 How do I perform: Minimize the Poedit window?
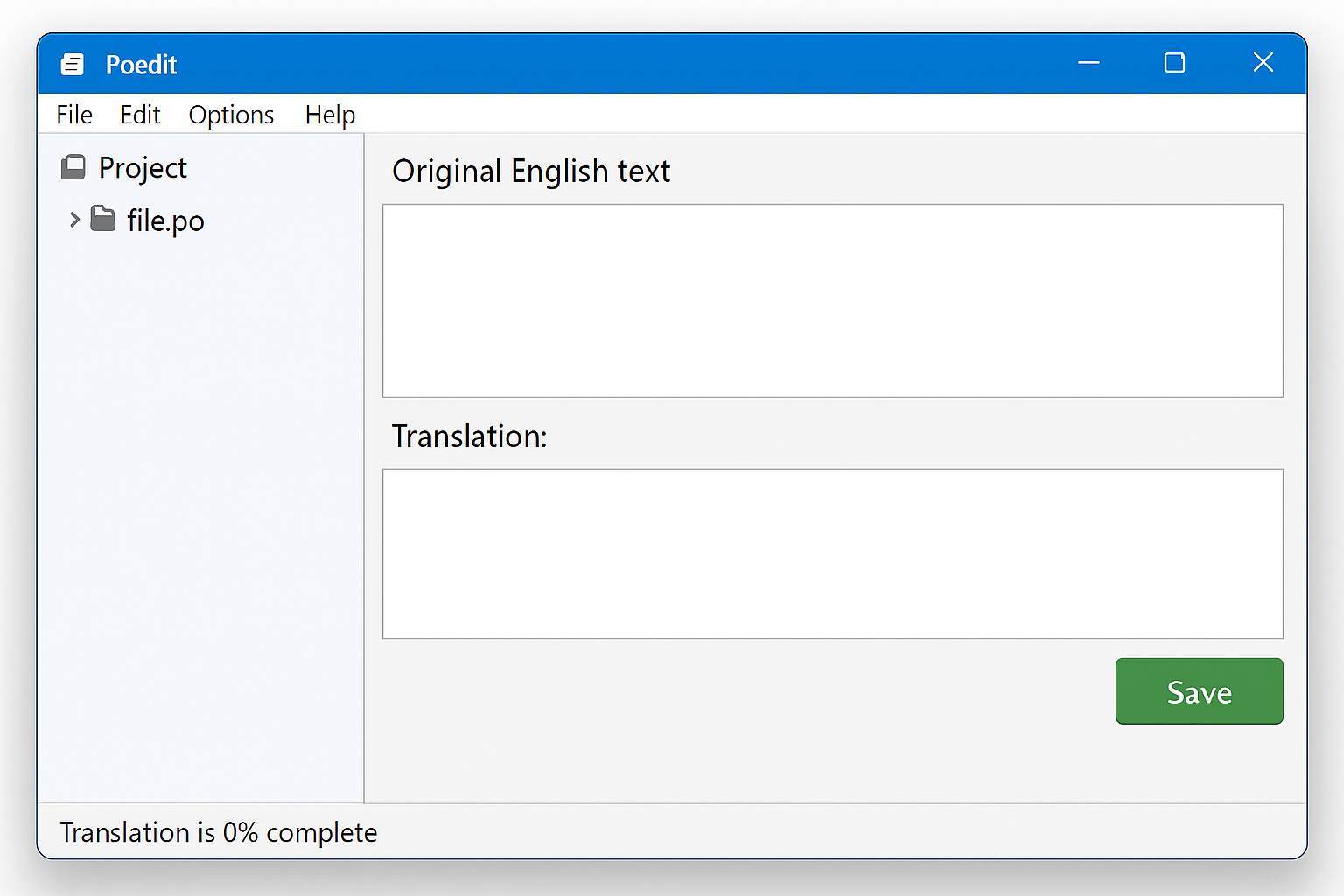1088,63
